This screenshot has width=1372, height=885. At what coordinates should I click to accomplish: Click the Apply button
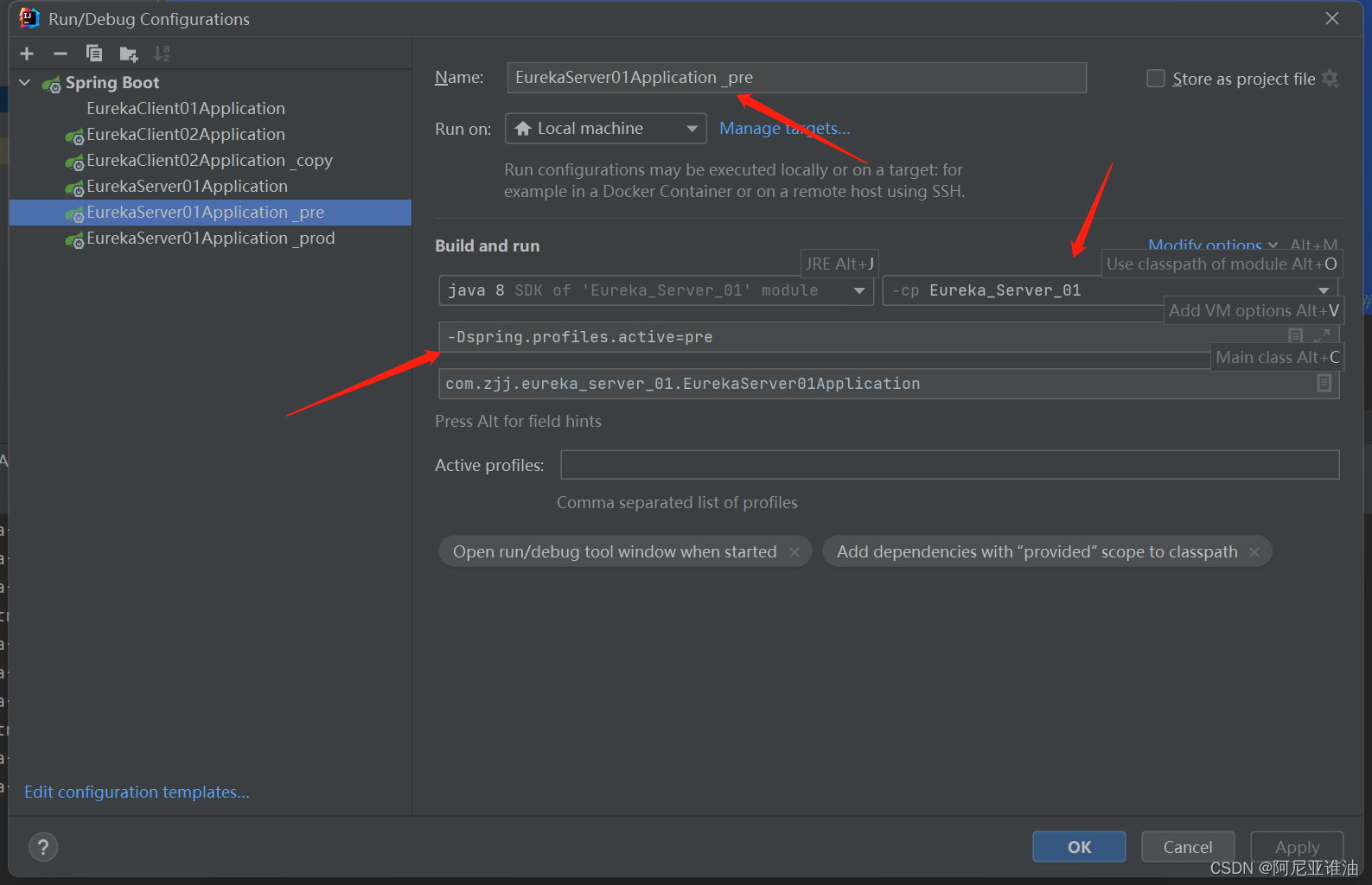pos(1297,847)
